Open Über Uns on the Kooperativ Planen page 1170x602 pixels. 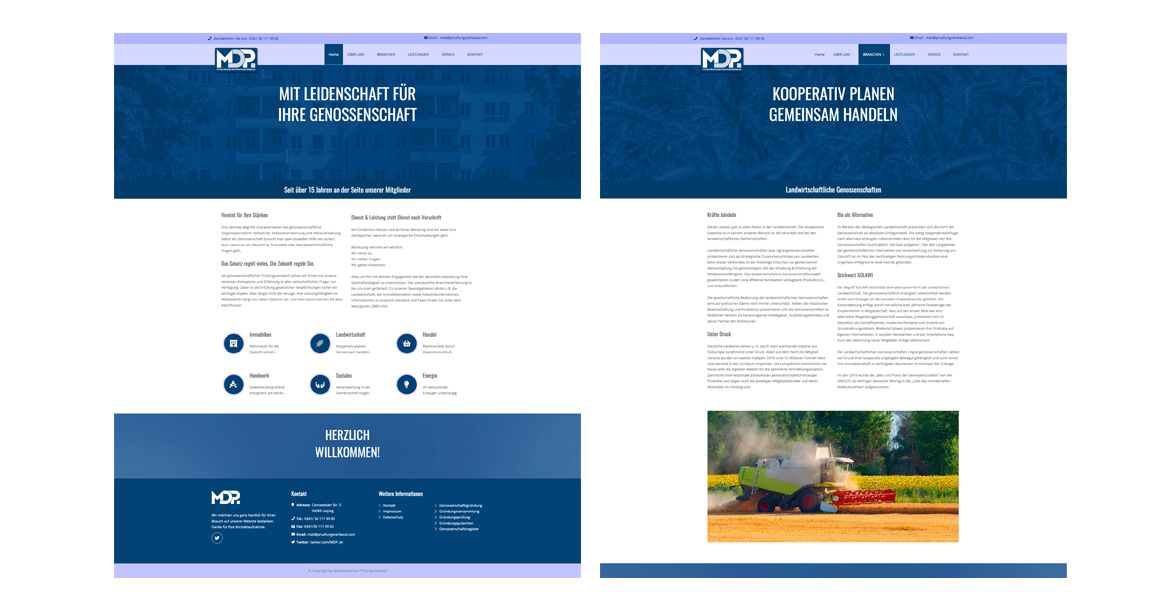click(x=842, y=54)
